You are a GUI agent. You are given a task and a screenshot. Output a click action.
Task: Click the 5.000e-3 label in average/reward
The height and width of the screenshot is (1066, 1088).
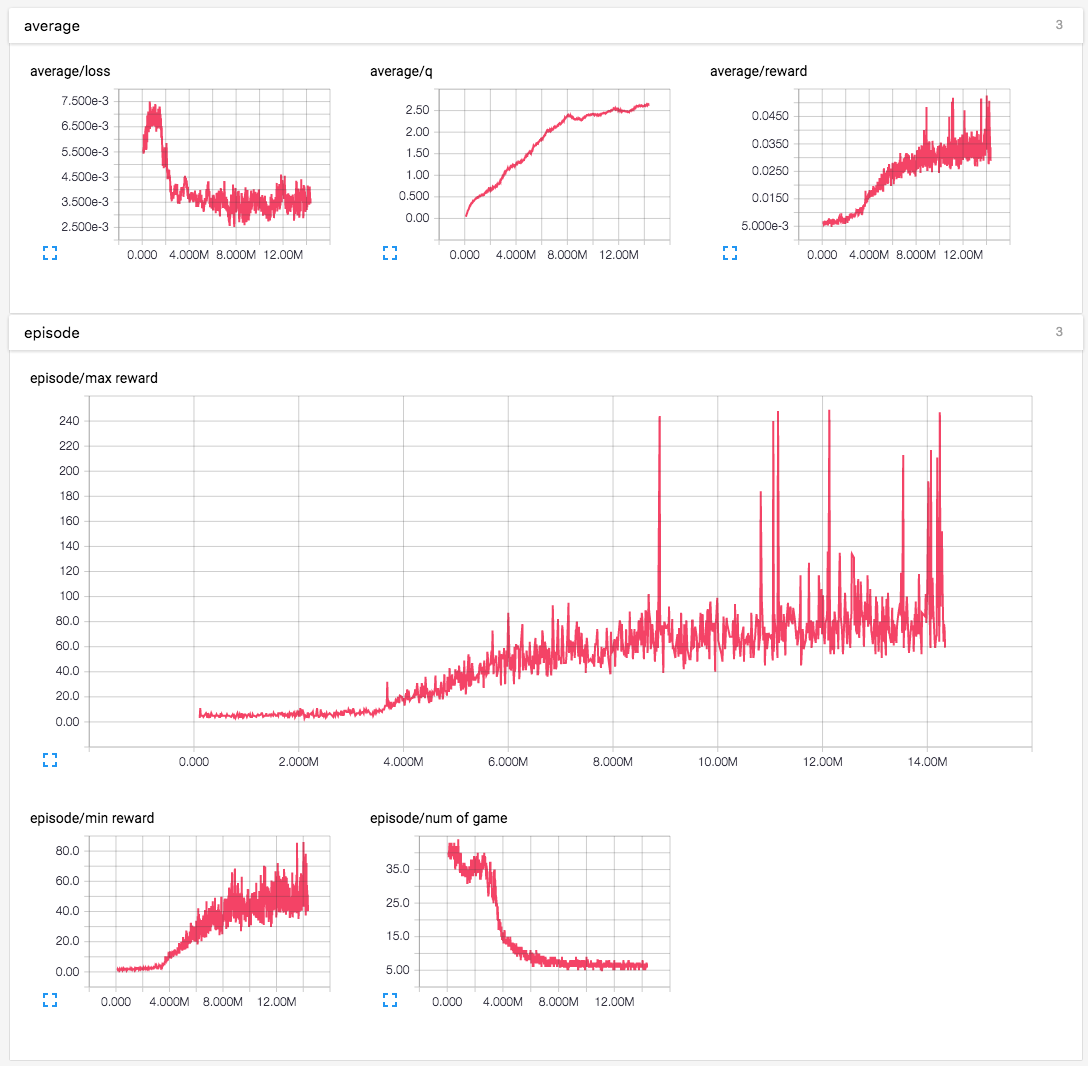765,226
